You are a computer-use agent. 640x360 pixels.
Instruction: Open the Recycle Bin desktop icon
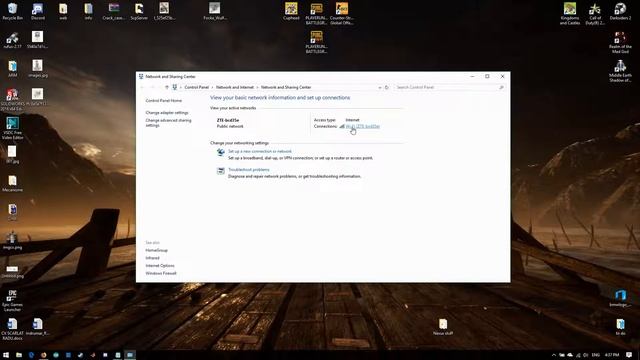click(x=12, y=11)
